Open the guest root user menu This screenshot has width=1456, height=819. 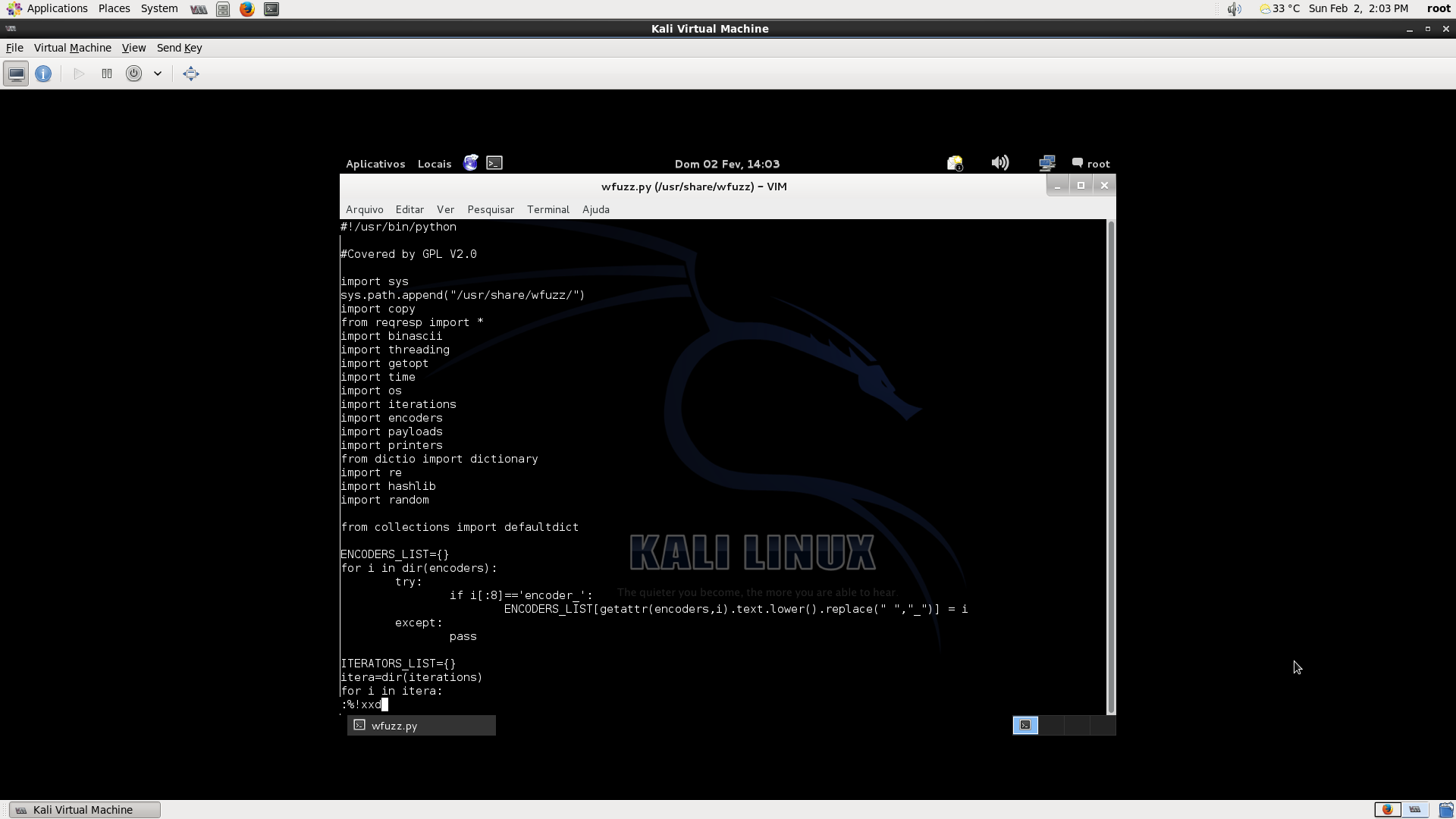tap(1091, 164)
